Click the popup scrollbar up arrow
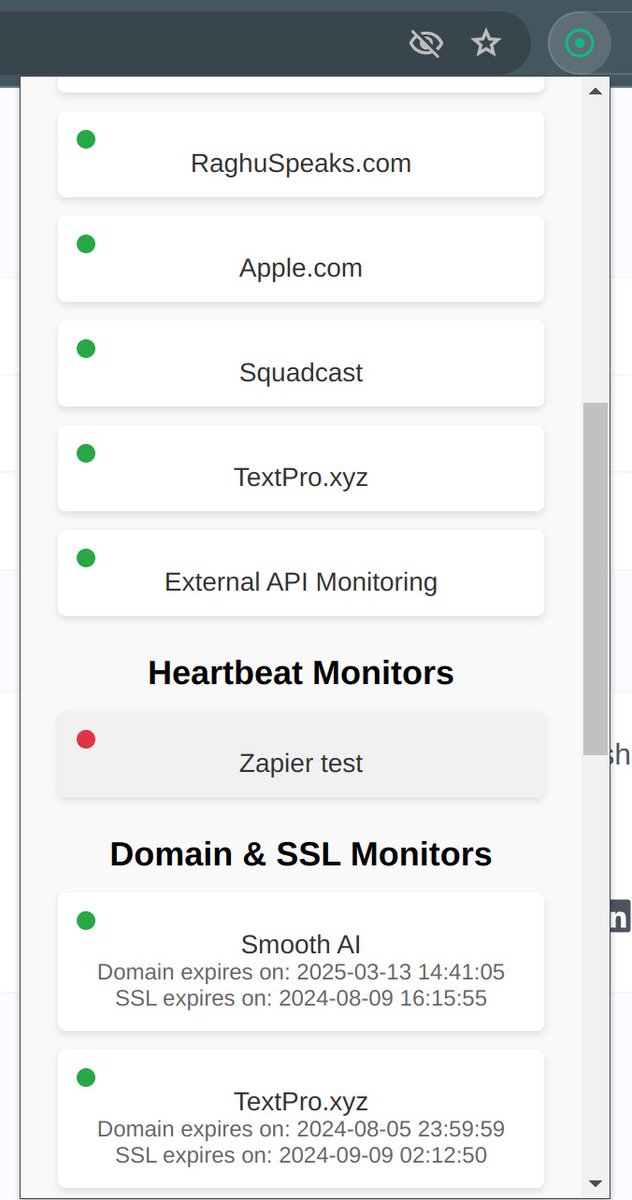Viewport: 632px width, 1200px height. pyautogui.click(x=595, y=91)
